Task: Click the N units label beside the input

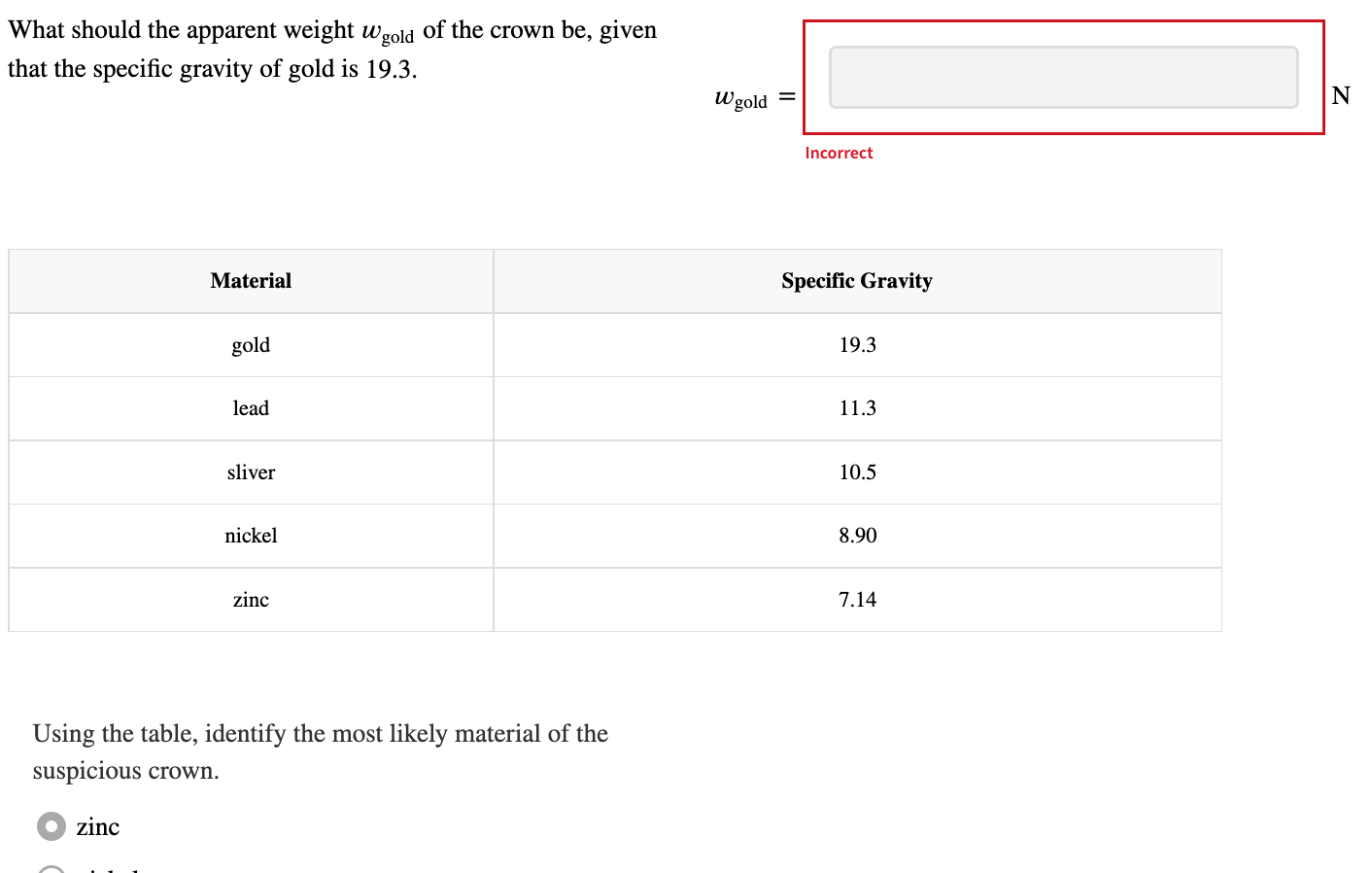Action: (x=1341, y=96)
